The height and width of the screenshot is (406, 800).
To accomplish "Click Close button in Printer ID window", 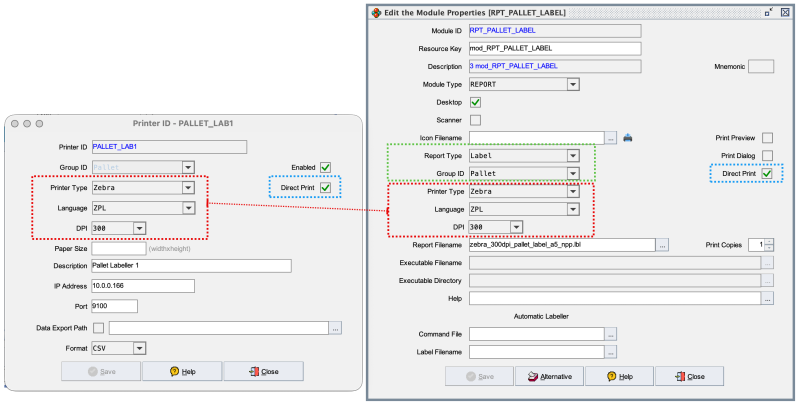I will pos(263,371).
